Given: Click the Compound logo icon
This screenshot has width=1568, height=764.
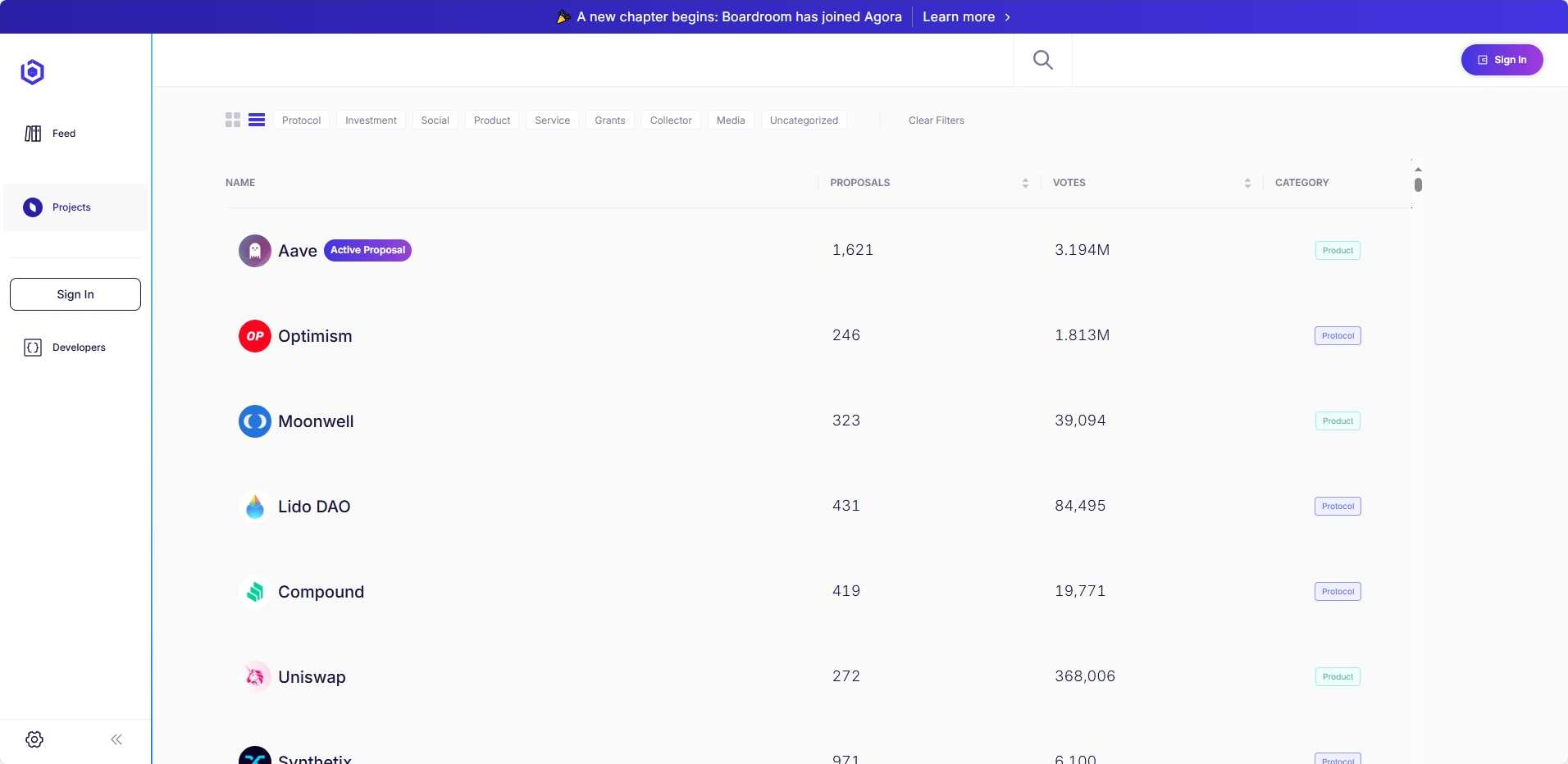Looking at the screenshot, I should click(x=255, y=592).
